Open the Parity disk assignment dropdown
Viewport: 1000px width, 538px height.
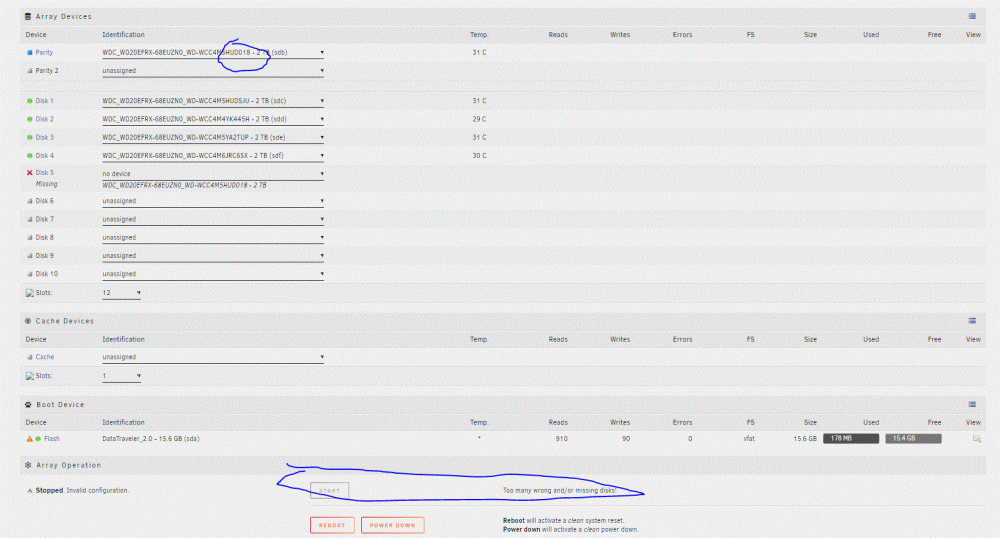[x=213, y=53]
